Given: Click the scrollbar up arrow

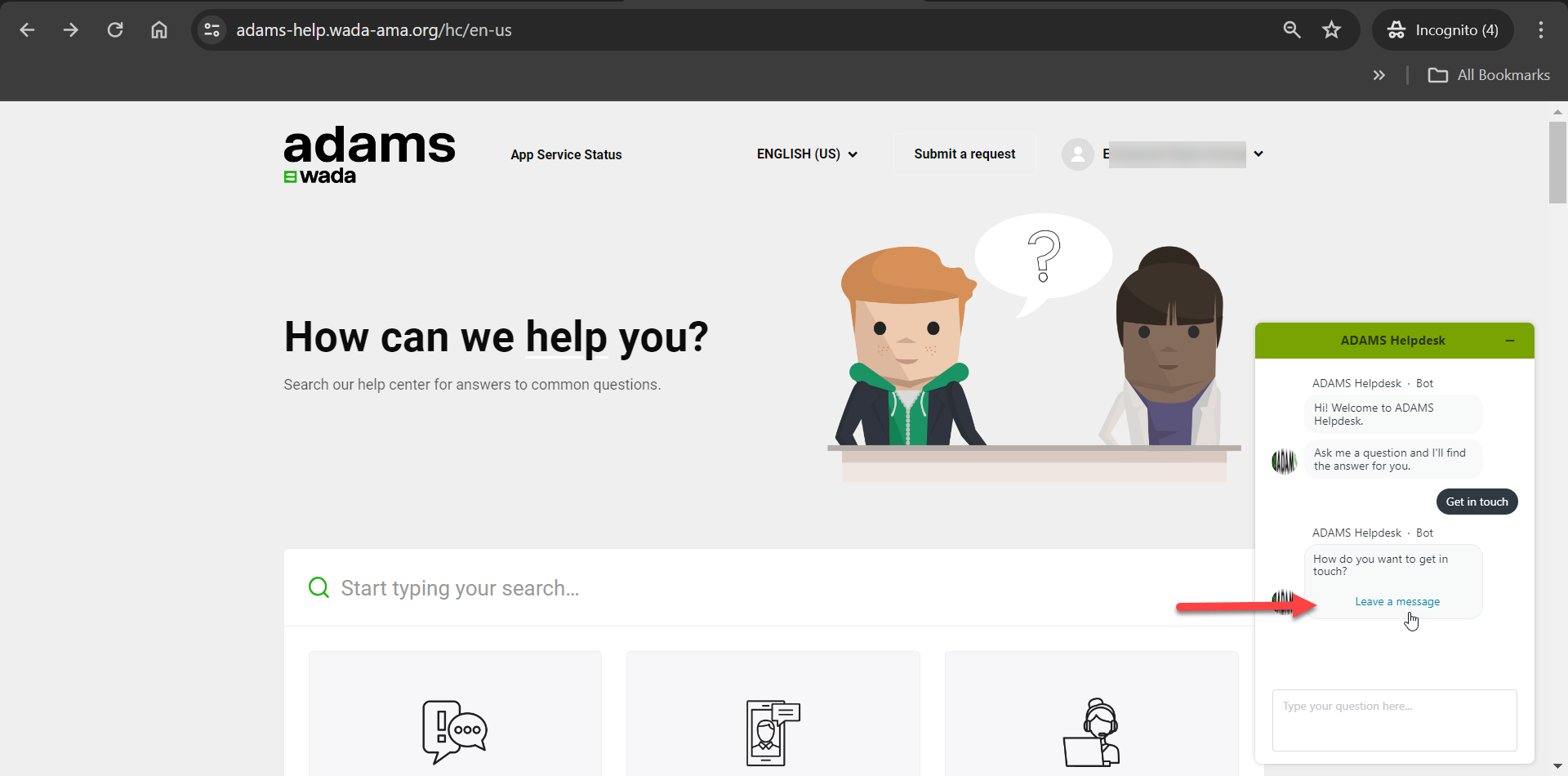Looking at the screenshot, I should click(x=1557, y=111).
